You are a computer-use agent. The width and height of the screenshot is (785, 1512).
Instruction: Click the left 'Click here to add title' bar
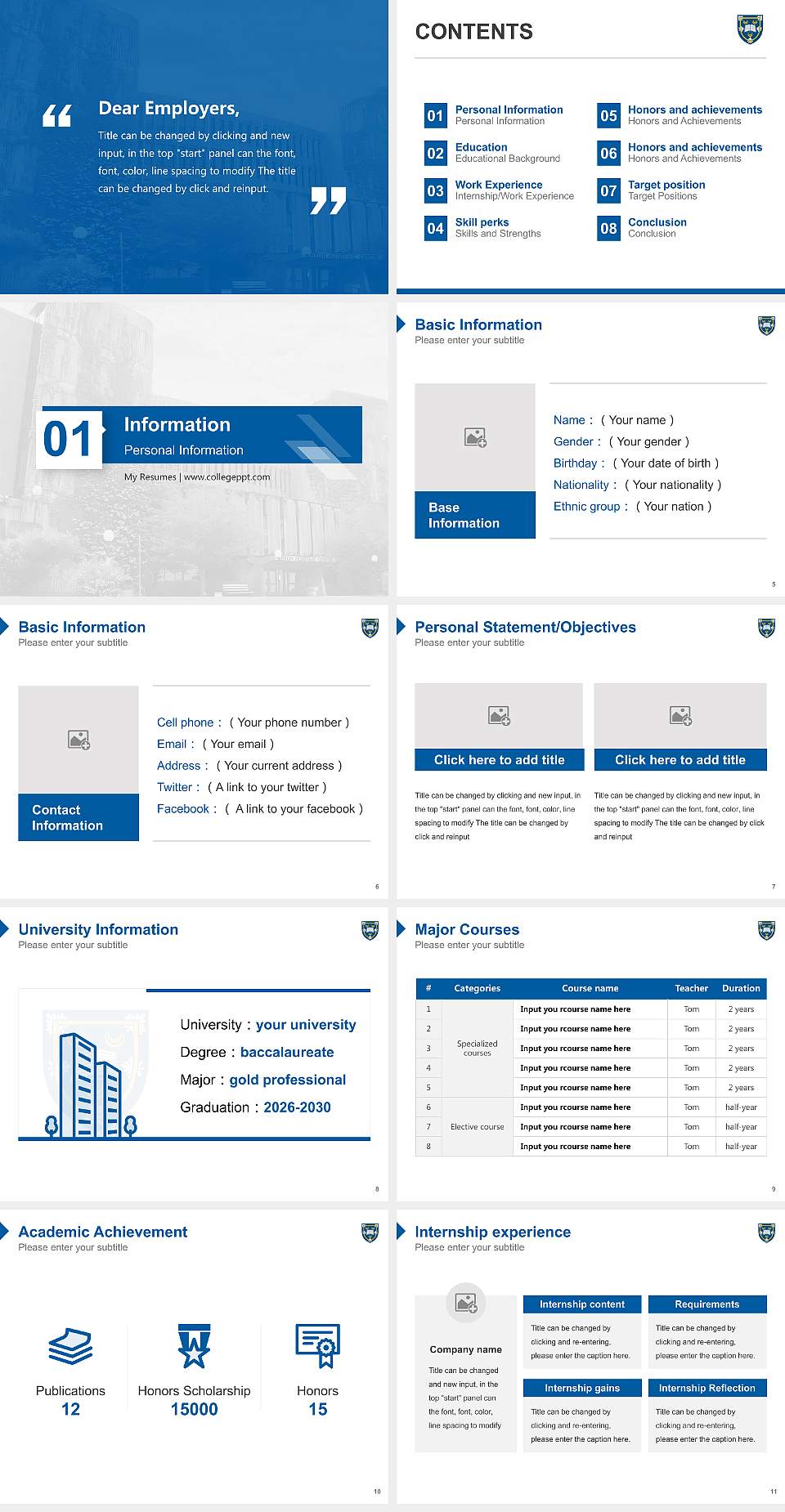(x=499, y=760)
